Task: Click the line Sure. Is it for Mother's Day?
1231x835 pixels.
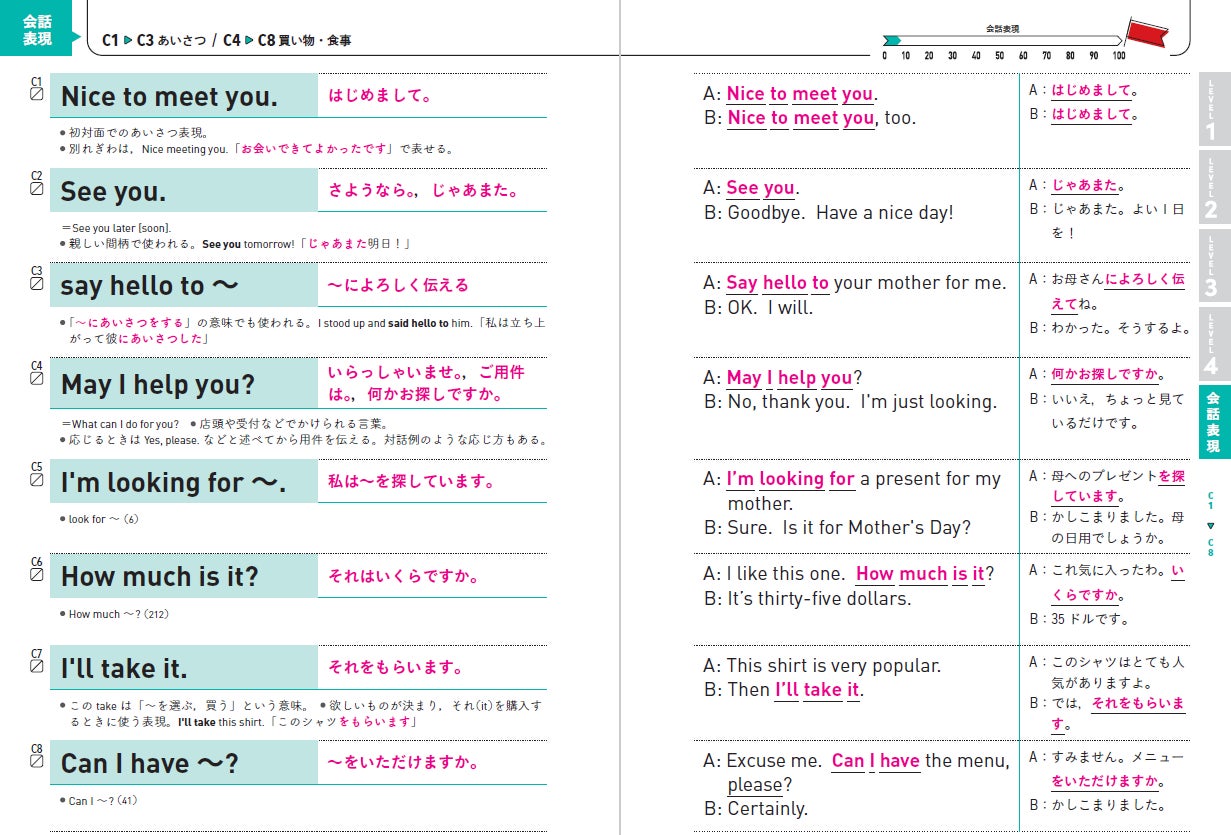Action: point(849,527)
